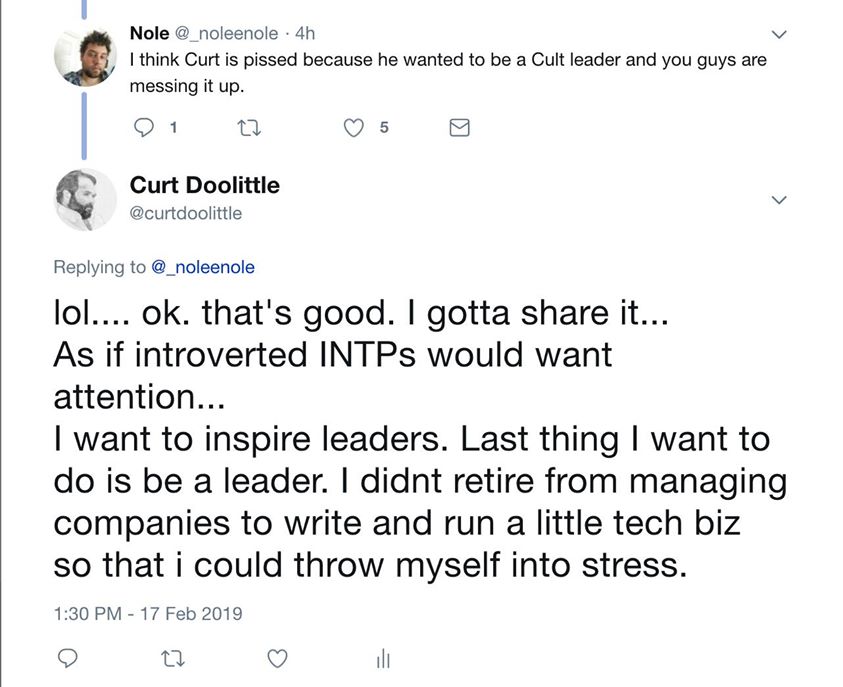Expand the chevron menu on Curt's tweet
Image resolution: width=843 pixels, height=687 pixels.
coord(780,200)
